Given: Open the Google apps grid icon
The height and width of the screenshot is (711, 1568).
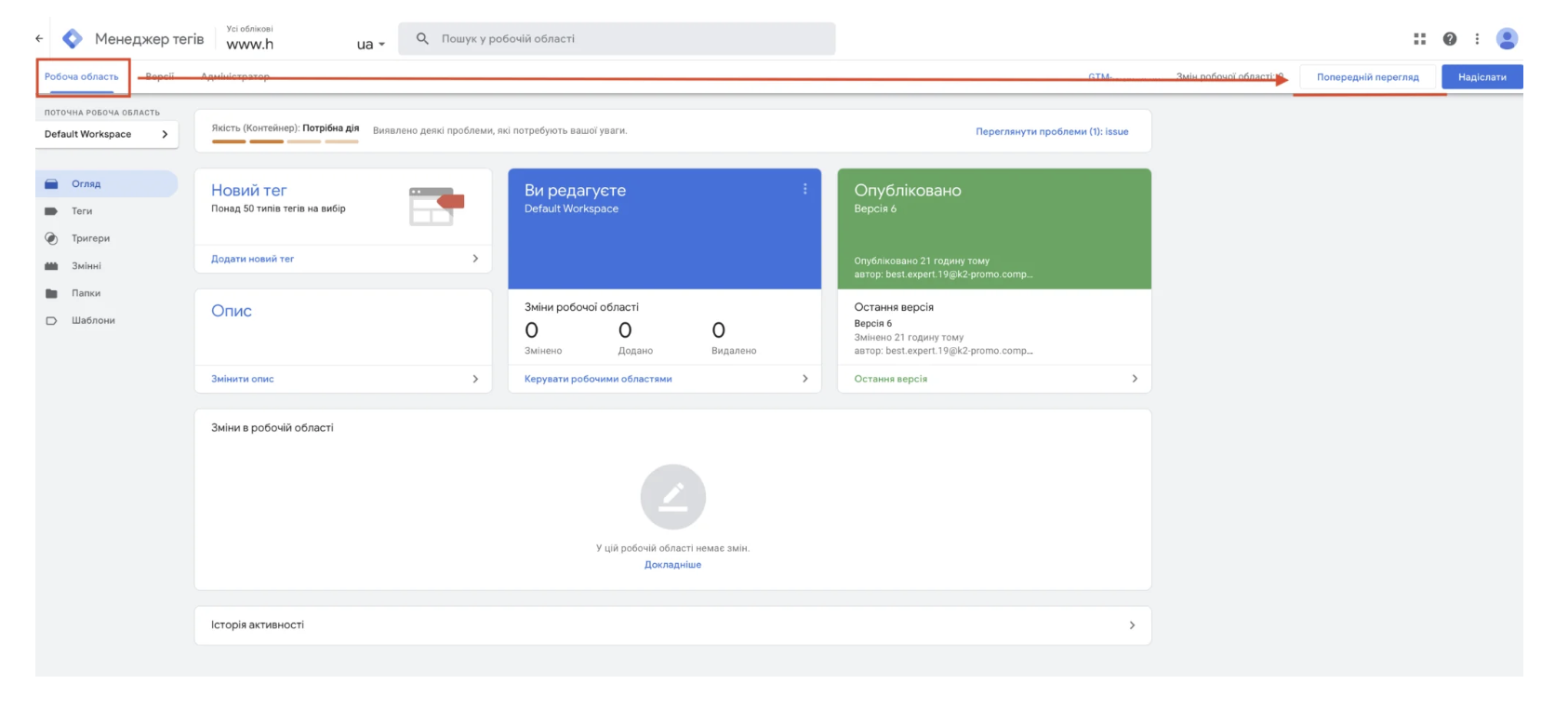Looking at the screenshot, I should [1419, 39].
